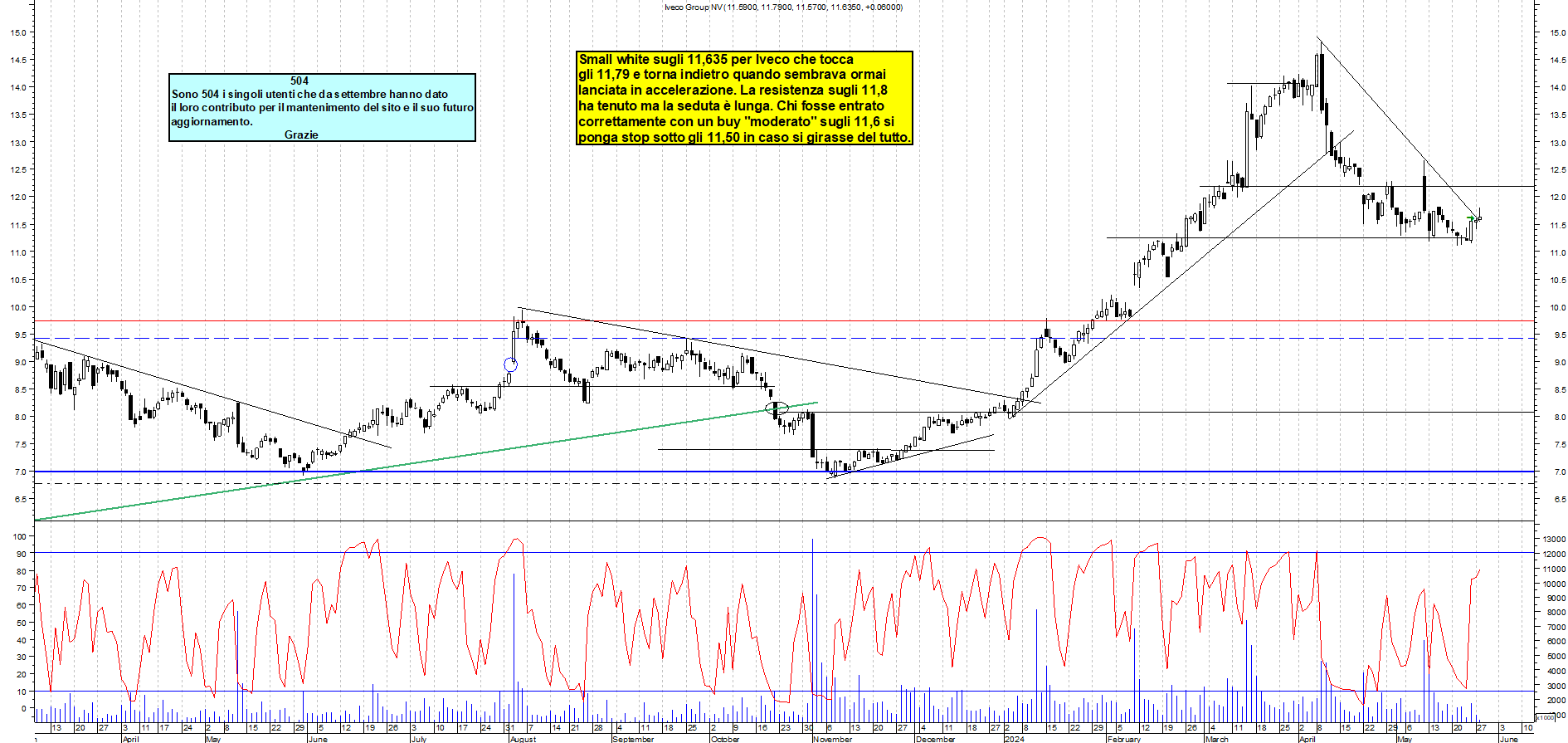
Task: Click the "November" label on date axis
Action: [832, 739]
